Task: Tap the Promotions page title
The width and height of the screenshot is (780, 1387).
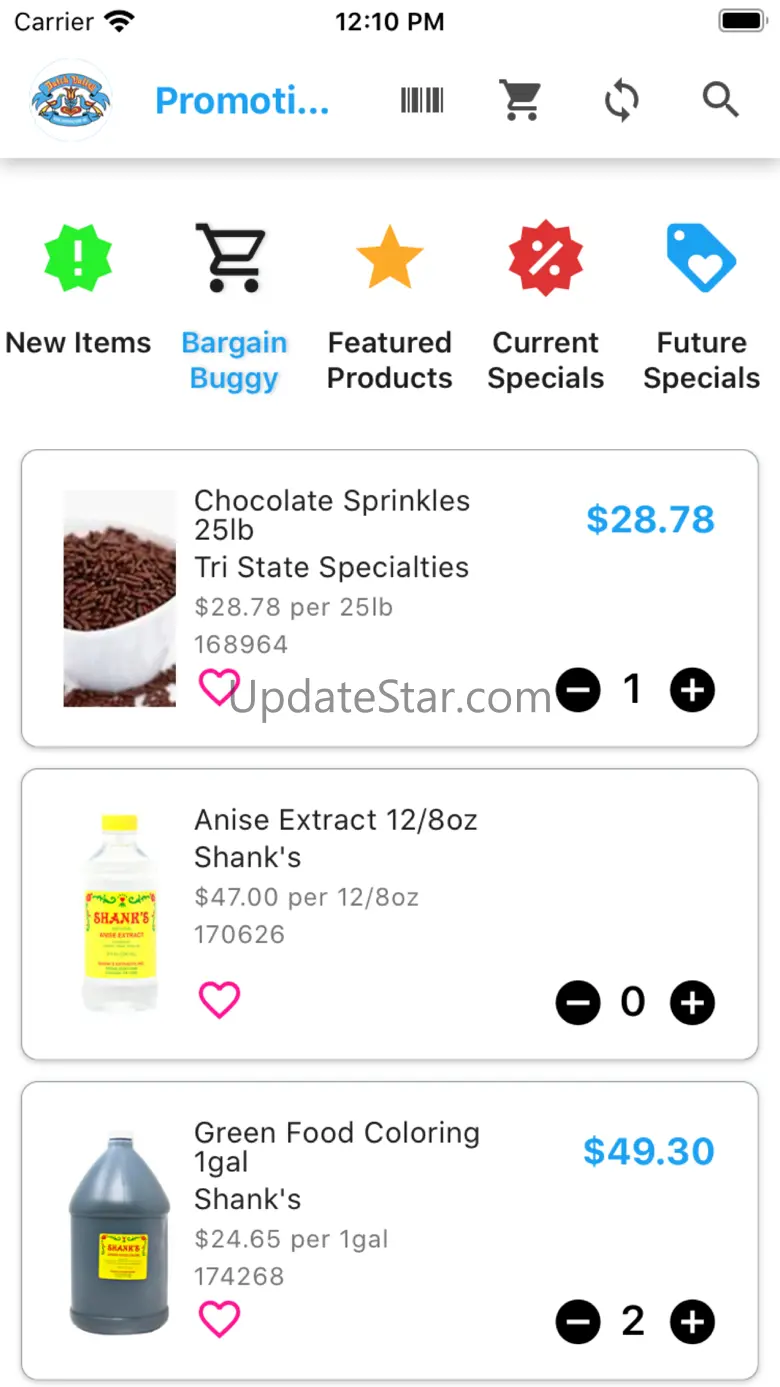Action: click(242, 101)
